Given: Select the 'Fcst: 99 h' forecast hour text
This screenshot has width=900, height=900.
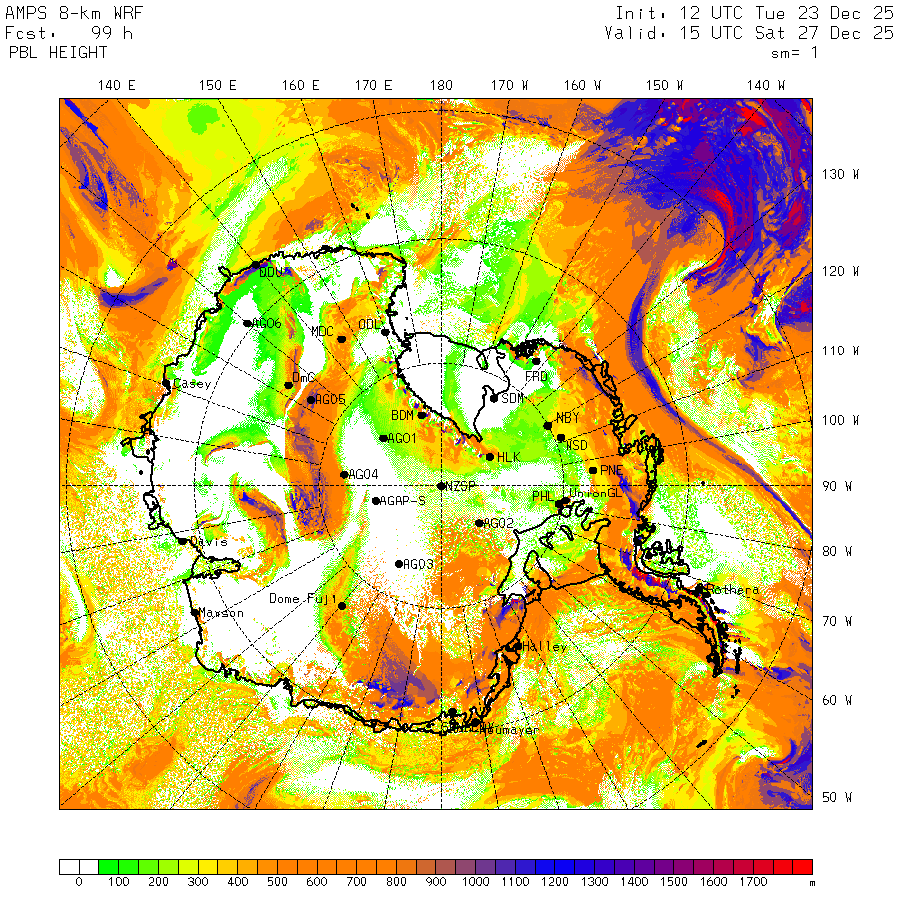Looking at the screenshot, I should click(x=69, y=33).
